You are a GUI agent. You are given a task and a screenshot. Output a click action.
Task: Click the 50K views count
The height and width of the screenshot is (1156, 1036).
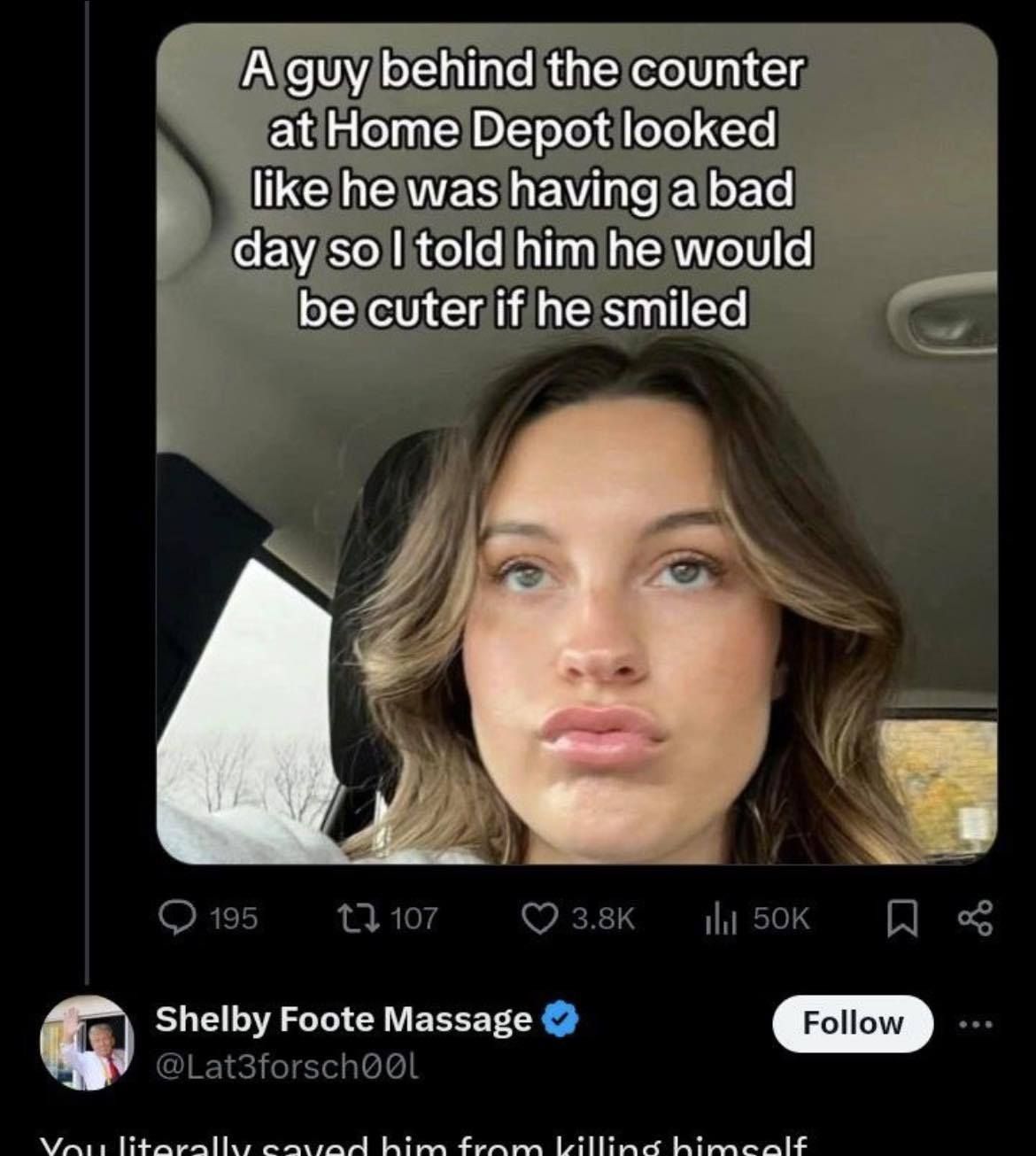click(x=781, y=919)
